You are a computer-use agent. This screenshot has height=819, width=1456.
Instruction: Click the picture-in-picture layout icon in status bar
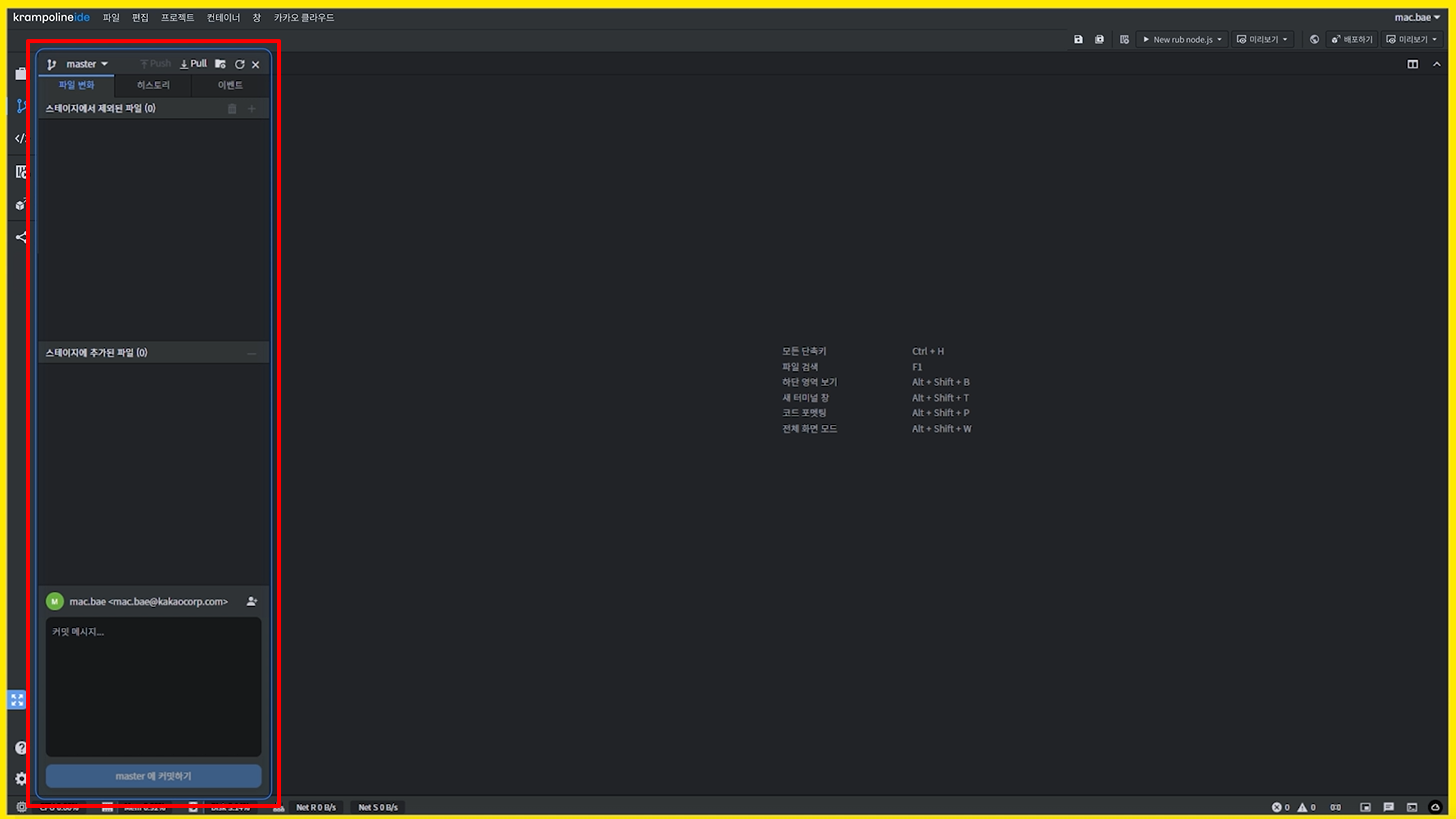tap(1365, 807)
